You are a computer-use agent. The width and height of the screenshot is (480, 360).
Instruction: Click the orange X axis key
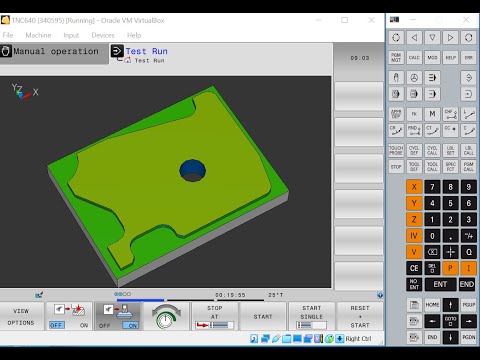(414, 187)
